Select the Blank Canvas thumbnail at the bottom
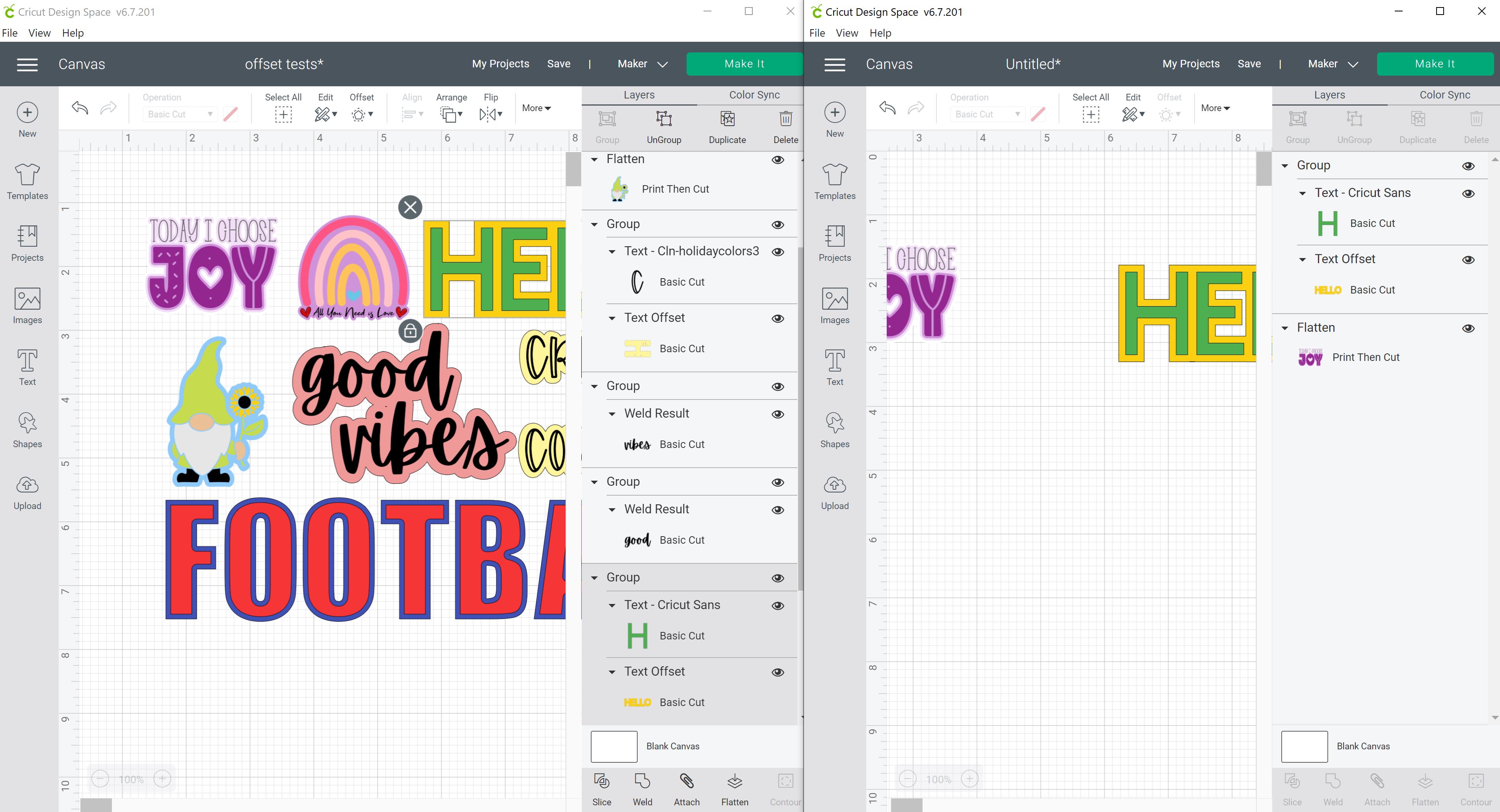The image size is (1500, 812). click(614, 746)
